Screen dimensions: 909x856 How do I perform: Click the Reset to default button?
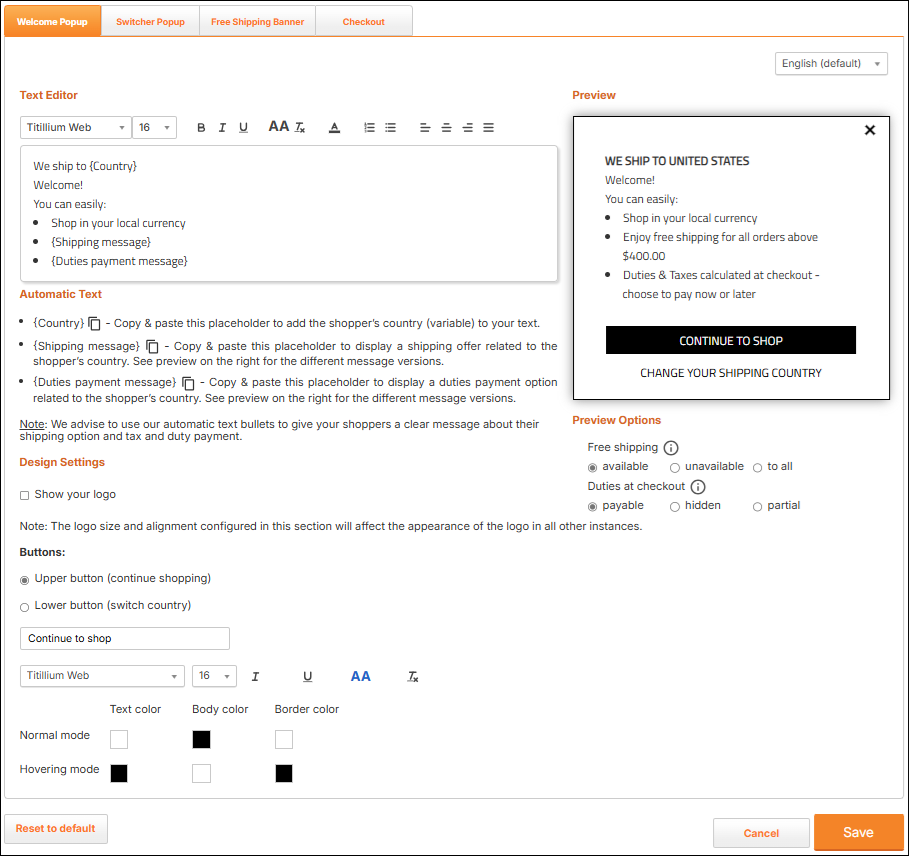click(x=56, y=829)
